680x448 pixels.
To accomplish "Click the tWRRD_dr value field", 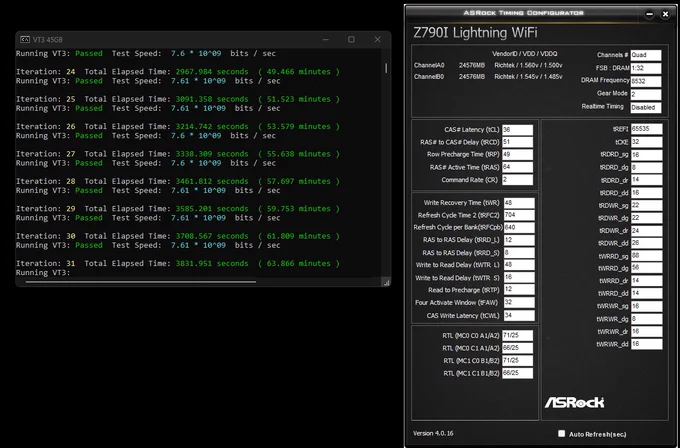I will click(x=646, y=281).
